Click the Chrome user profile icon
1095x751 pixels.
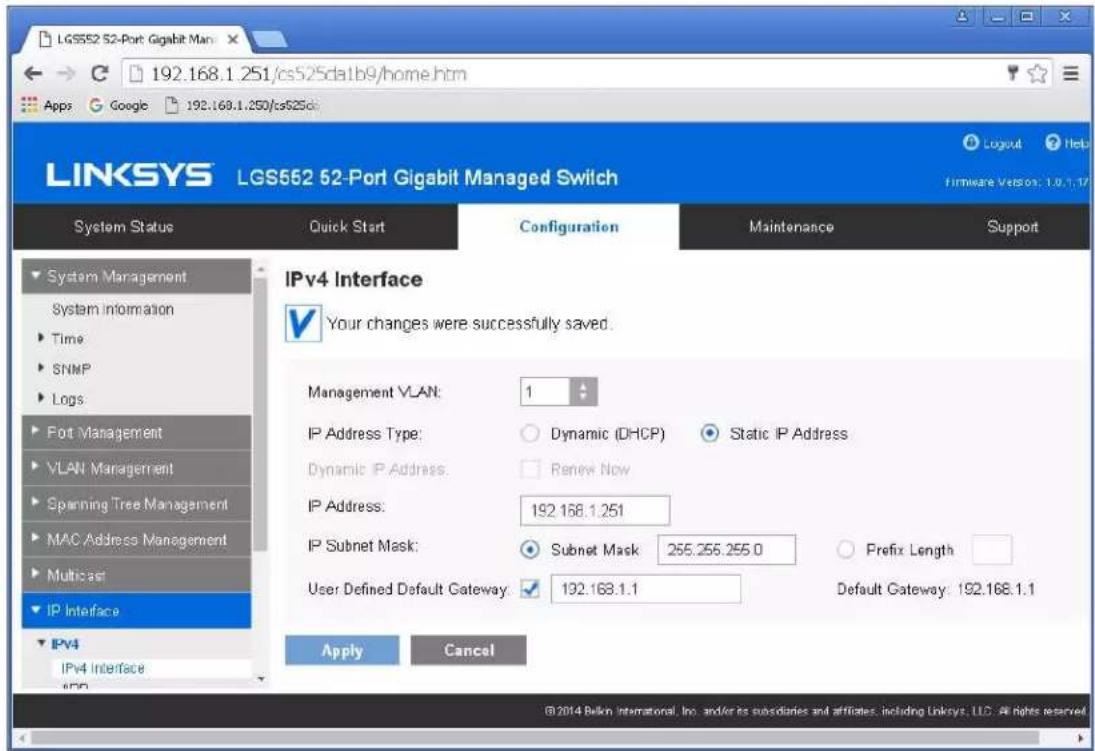pos(963,17)
